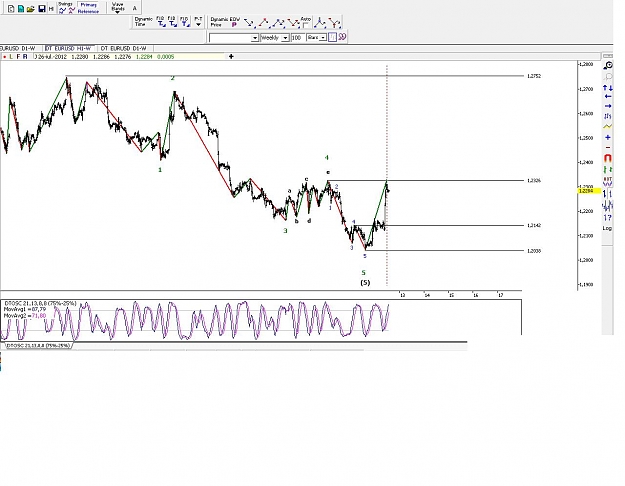Select second FIB time tool icon
Image resolution: width=625 pixels, height=486 pixels.
(172, 22)
